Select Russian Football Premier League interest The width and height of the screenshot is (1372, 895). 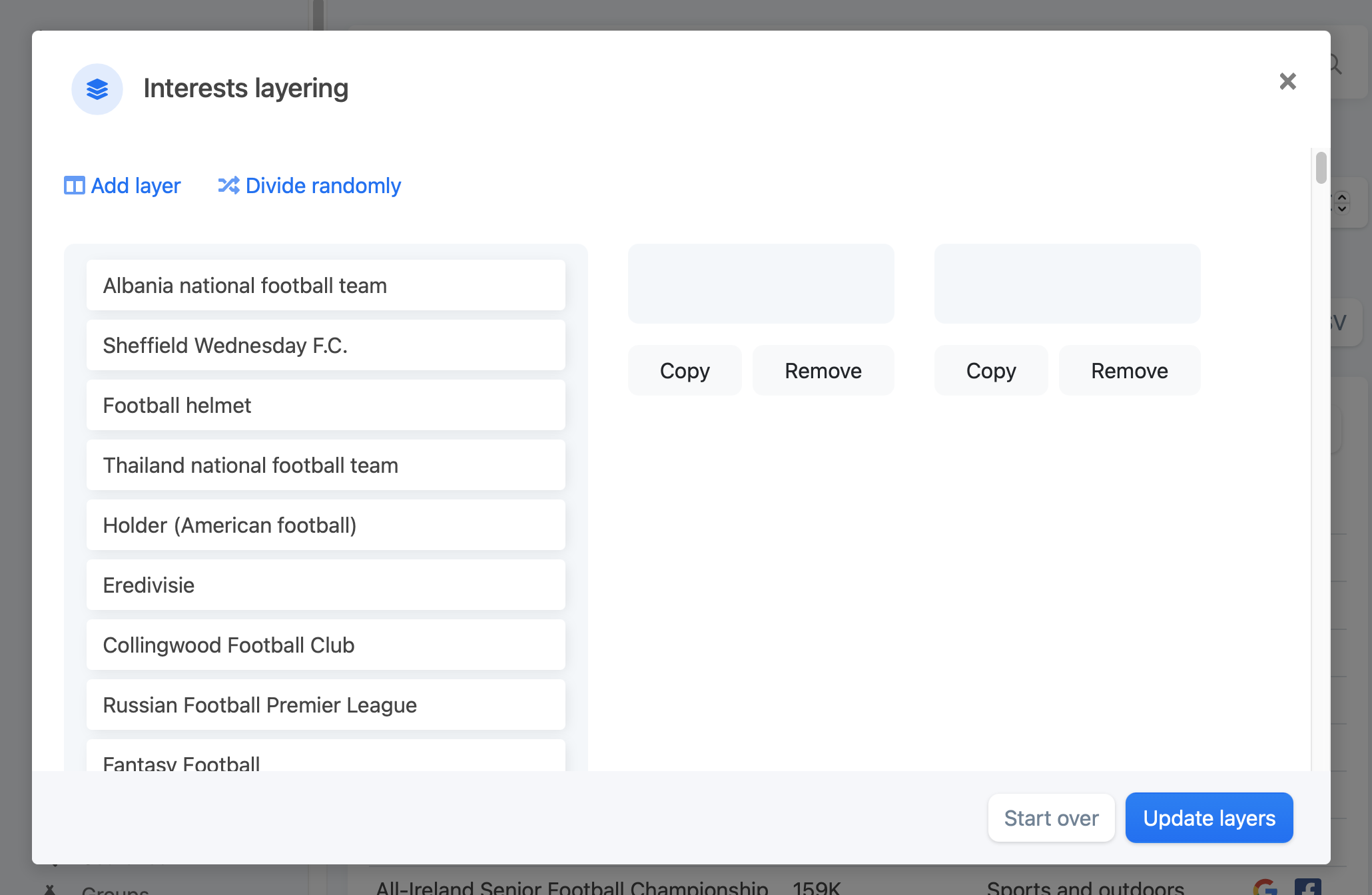coord(327,704)
